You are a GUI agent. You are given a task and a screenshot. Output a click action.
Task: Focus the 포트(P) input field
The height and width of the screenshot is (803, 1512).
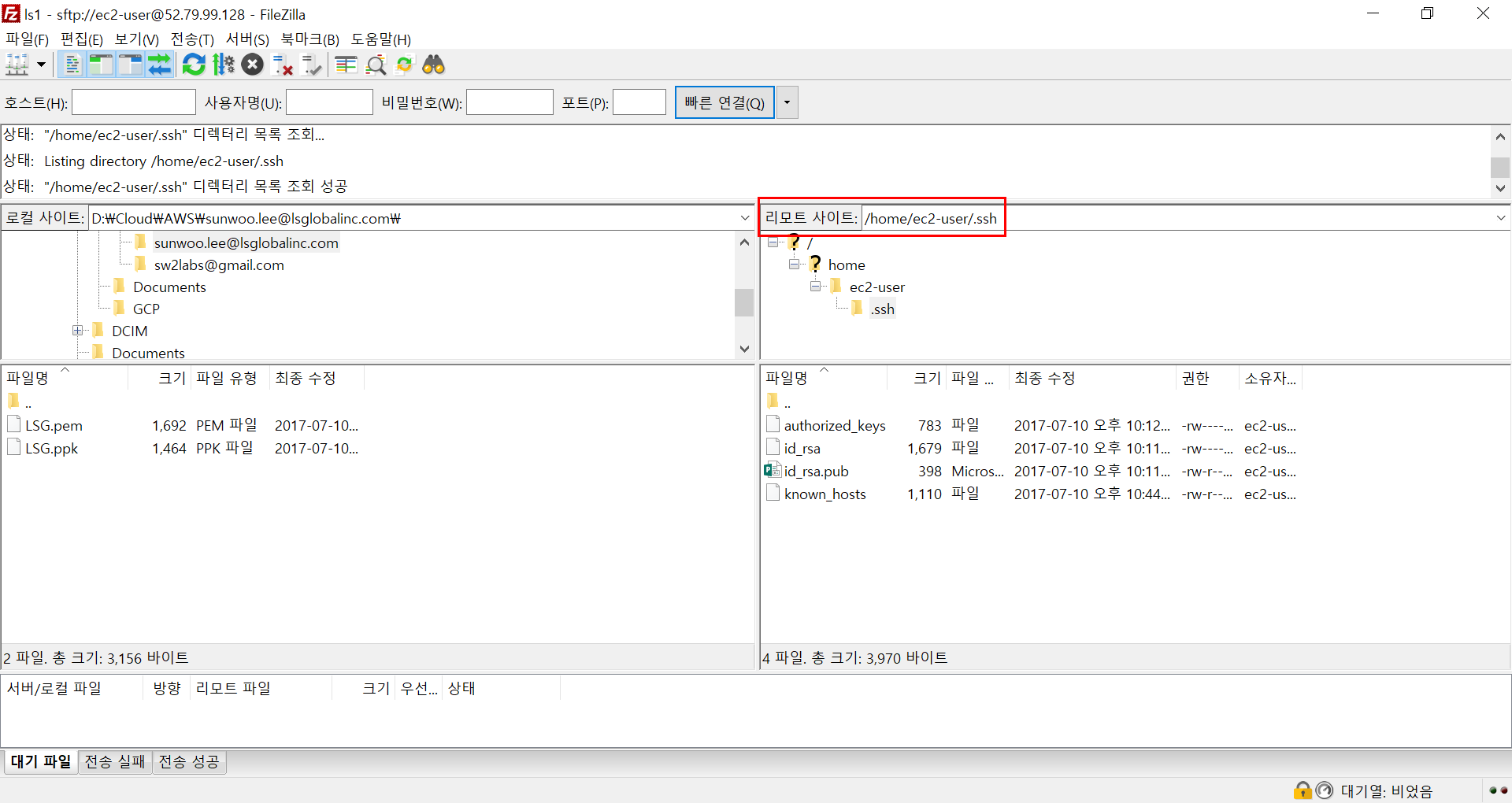[x=639, y=102]
